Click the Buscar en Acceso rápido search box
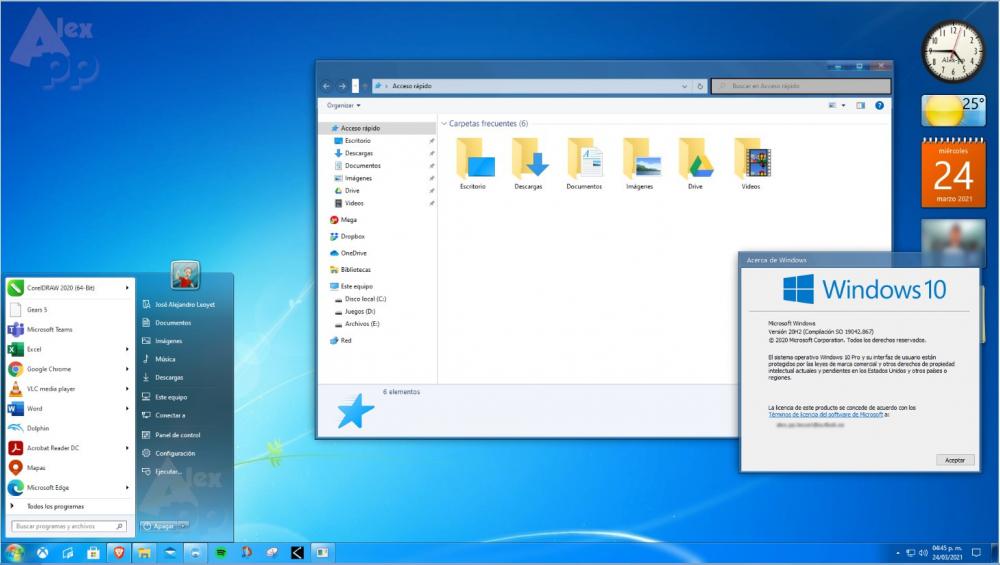 click(801, 86)
